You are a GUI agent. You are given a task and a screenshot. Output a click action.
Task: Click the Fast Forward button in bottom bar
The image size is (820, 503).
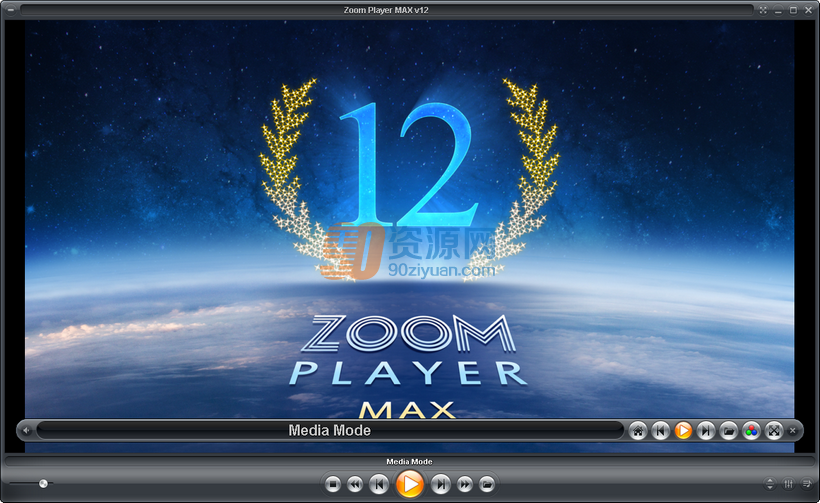point(464,485)
